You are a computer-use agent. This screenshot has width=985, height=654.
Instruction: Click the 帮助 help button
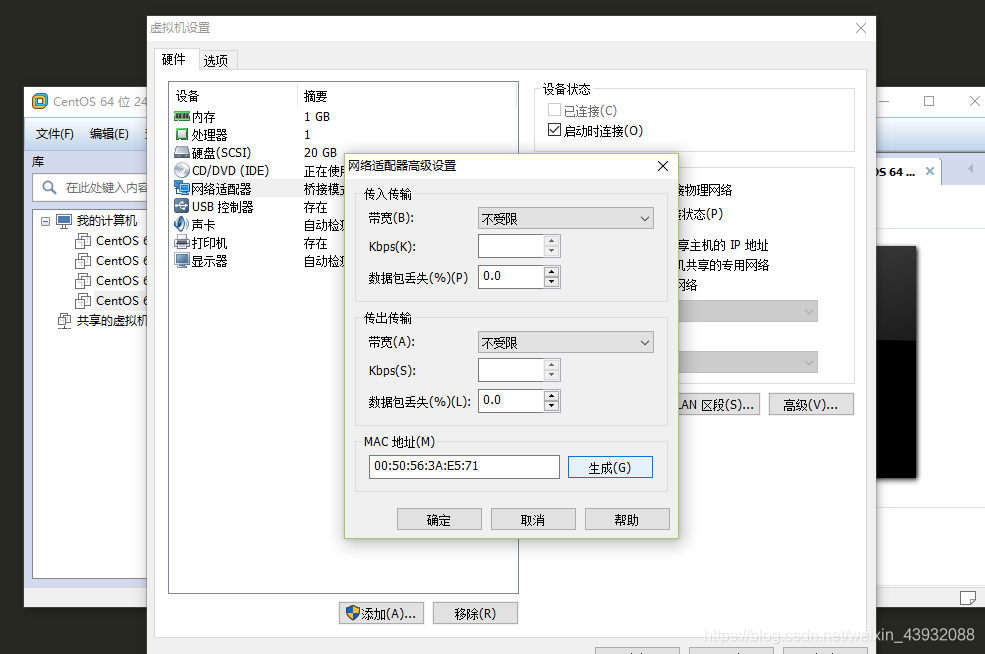pyautogui.click(x=627, y=520)
